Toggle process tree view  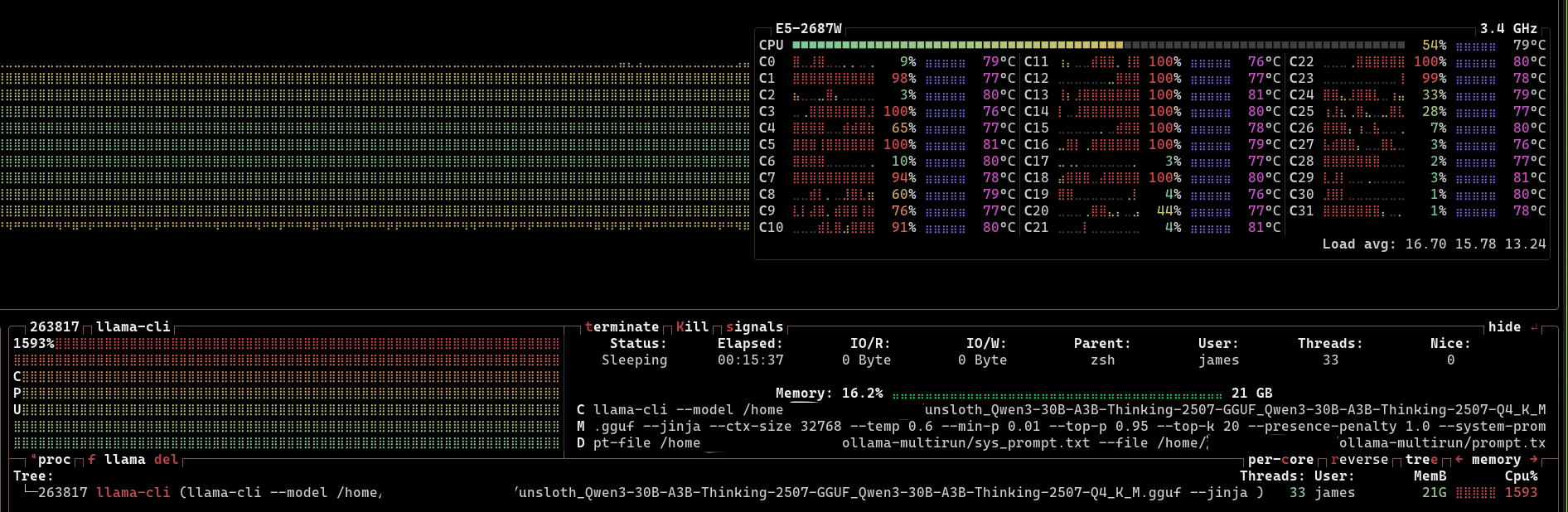pyautogui.click(x=1421, y=460)
